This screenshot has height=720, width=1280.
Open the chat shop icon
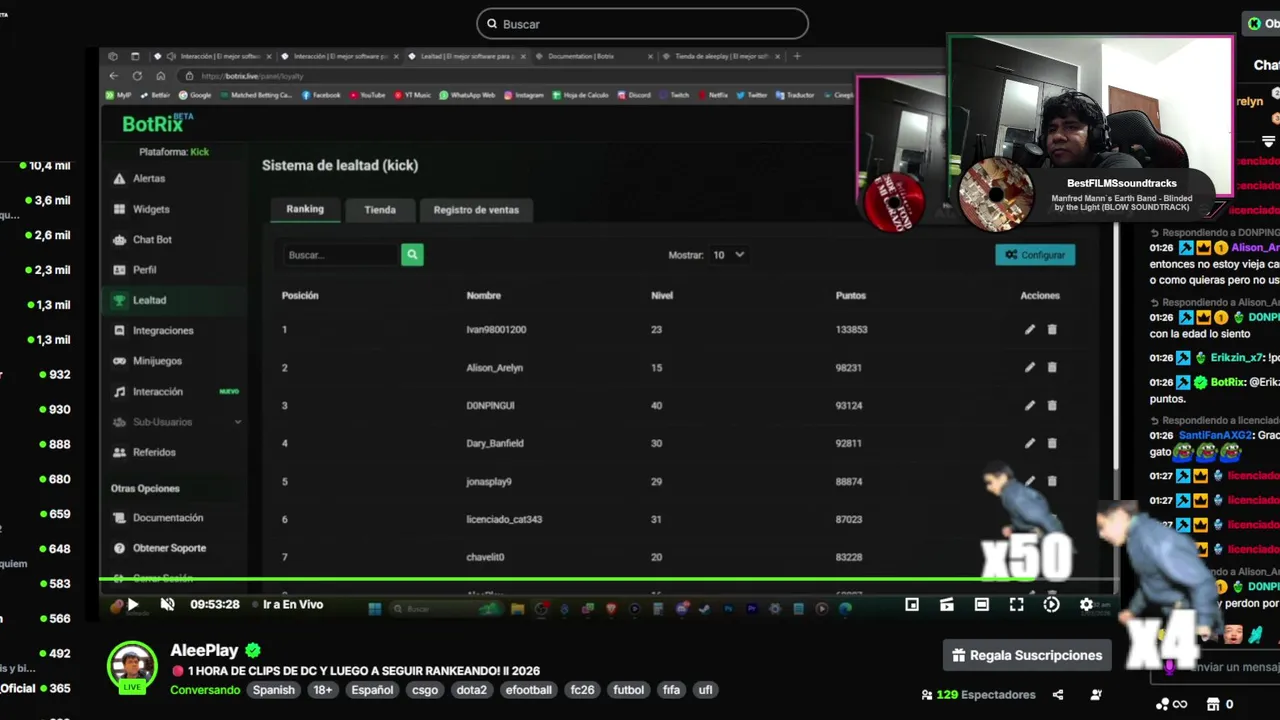[1213, 705]
